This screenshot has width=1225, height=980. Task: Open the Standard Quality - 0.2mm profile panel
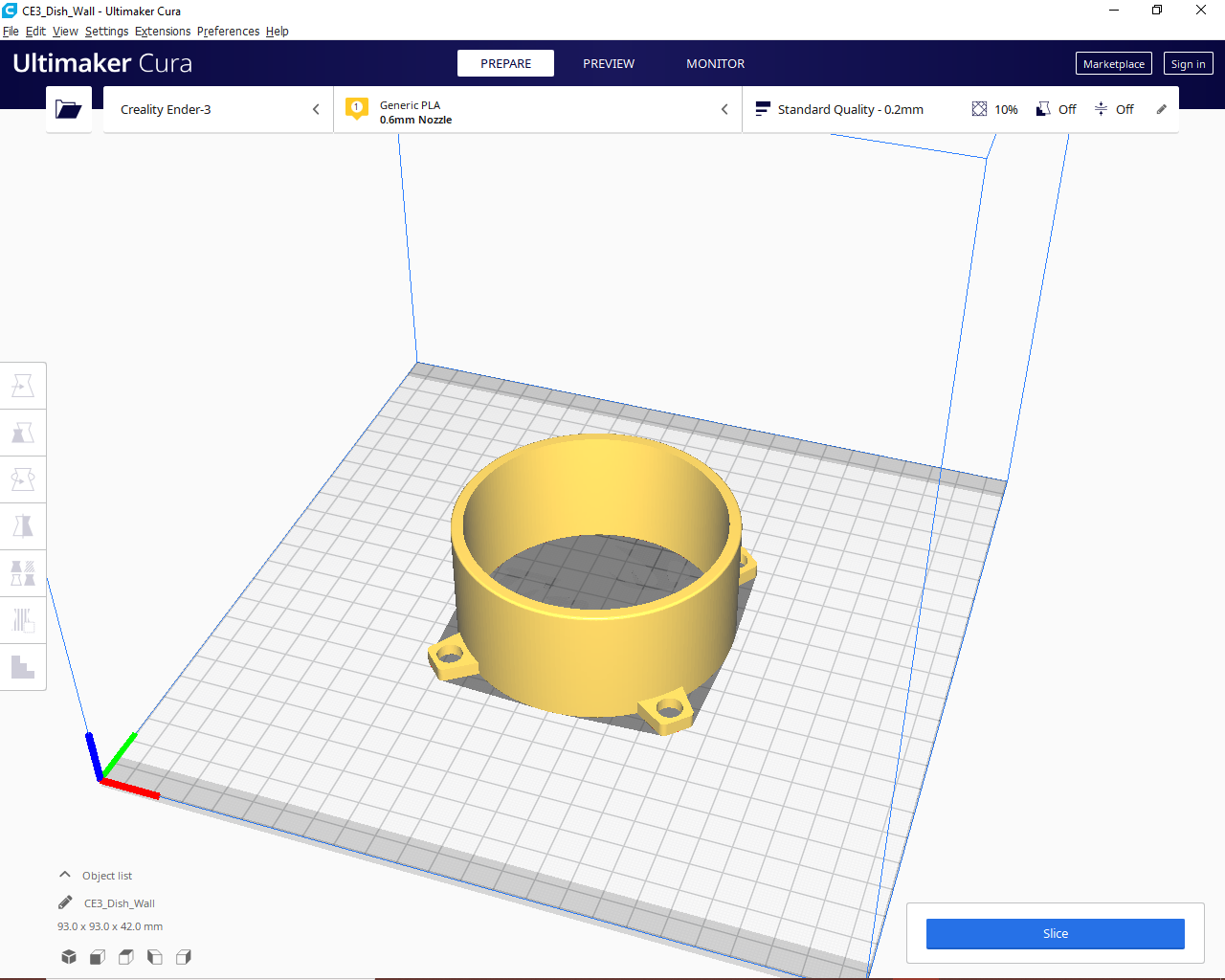851,109
